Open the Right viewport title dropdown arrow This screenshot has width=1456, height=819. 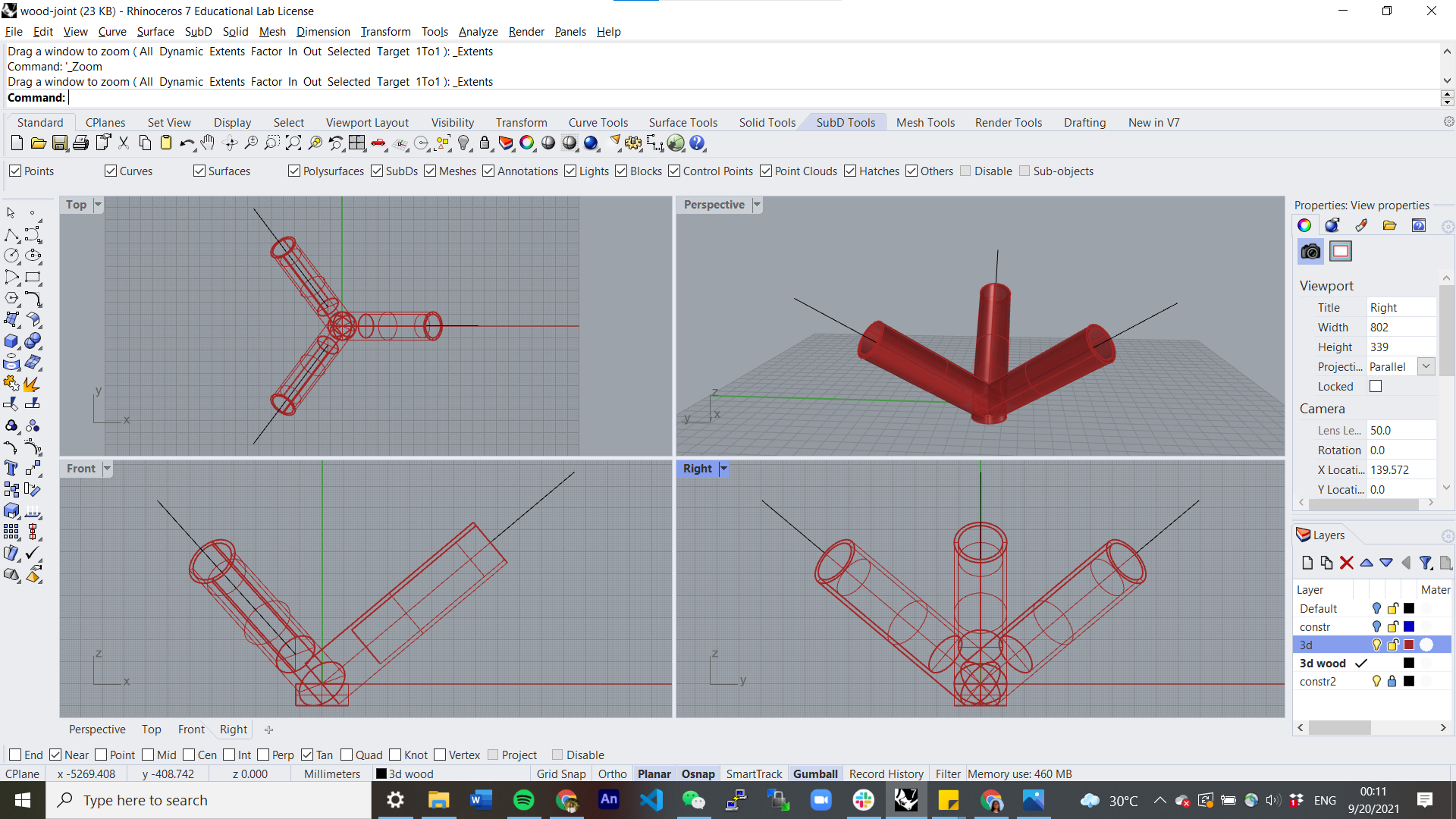(723, 469)
